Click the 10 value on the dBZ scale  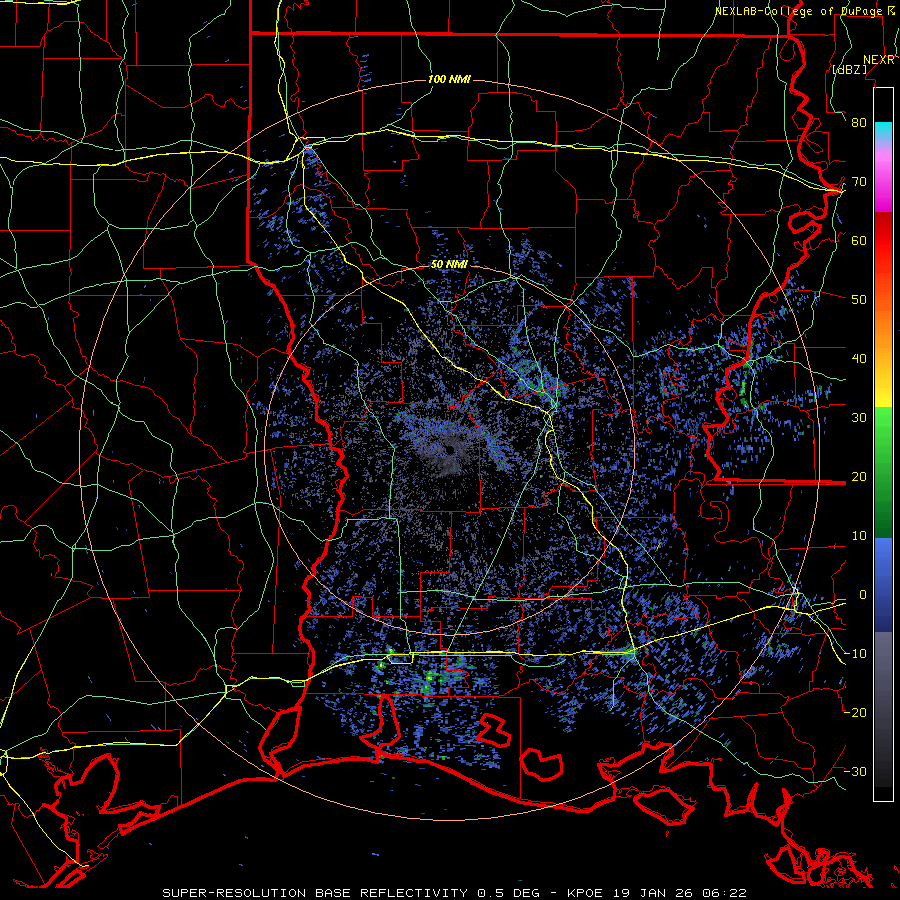(859, 536)
